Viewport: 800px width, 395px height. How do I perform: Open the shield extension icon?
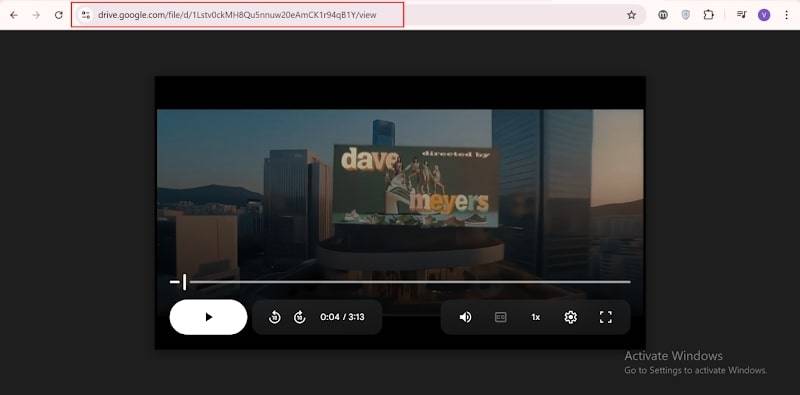pos(686,15)
